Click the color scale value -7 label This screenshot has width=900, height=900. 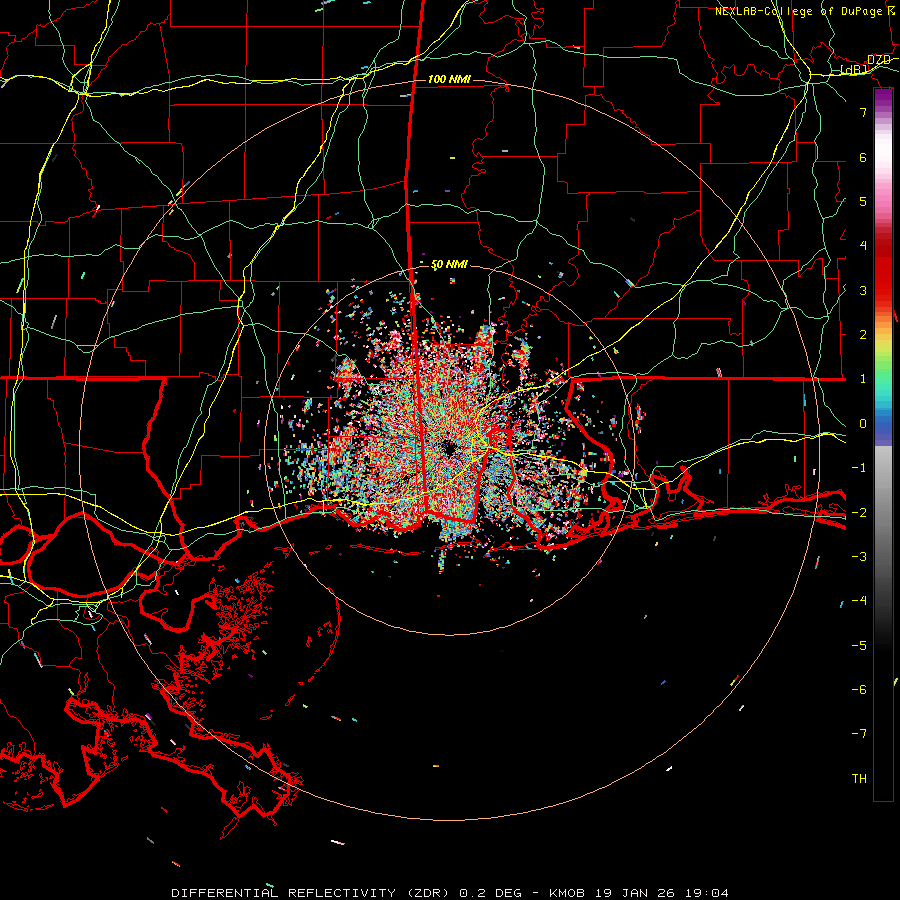point(859,734)
